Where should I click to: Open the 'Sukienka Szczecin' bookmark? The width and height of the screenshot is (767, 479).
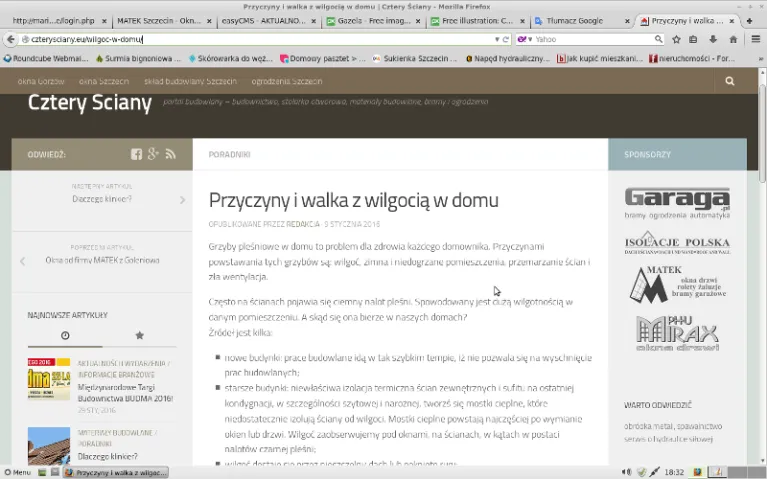tap(415, 58)
